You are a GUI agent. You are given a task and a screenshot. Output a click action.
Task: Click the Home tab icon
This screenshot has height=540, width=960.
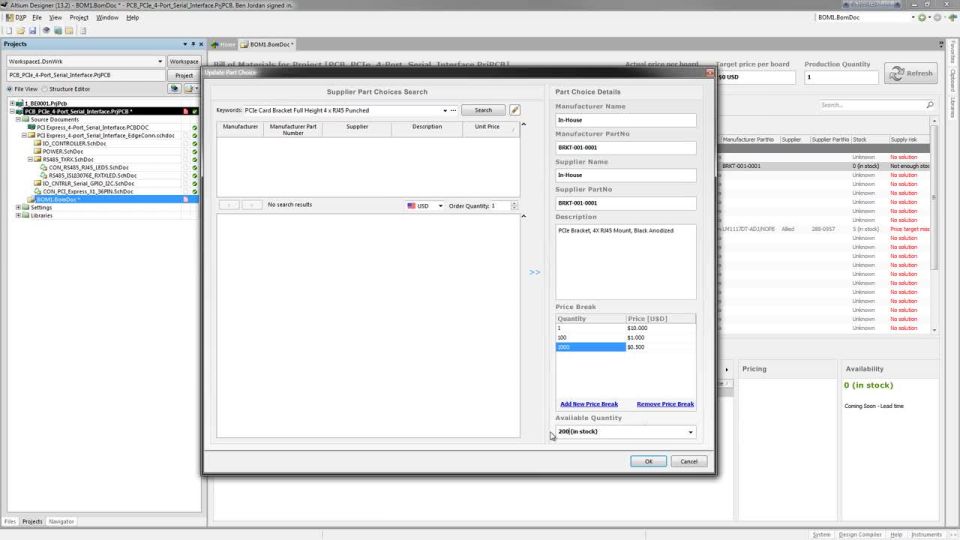pos(215,45)
